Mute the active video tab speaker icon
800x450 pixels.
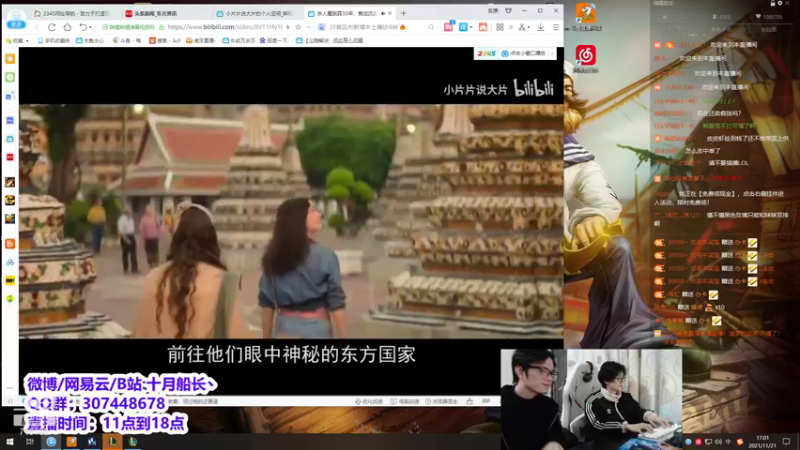[383, 13]
